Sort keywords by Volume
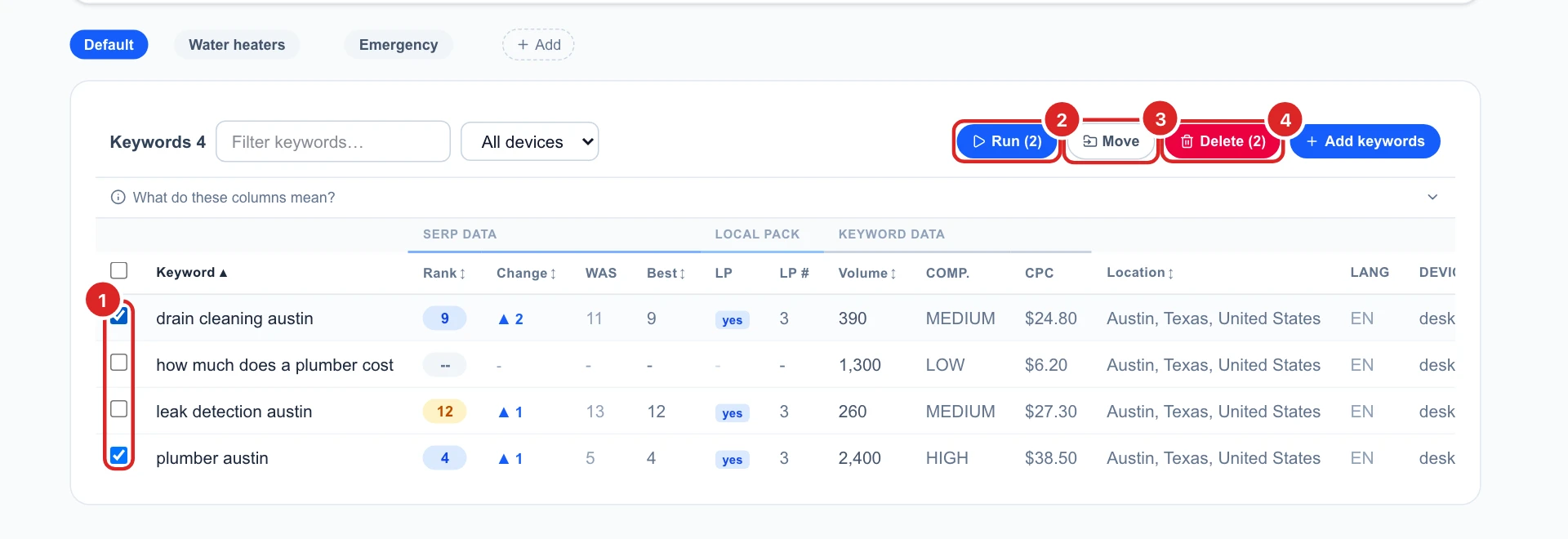The image size is (1568, 539). pos(867,273)
